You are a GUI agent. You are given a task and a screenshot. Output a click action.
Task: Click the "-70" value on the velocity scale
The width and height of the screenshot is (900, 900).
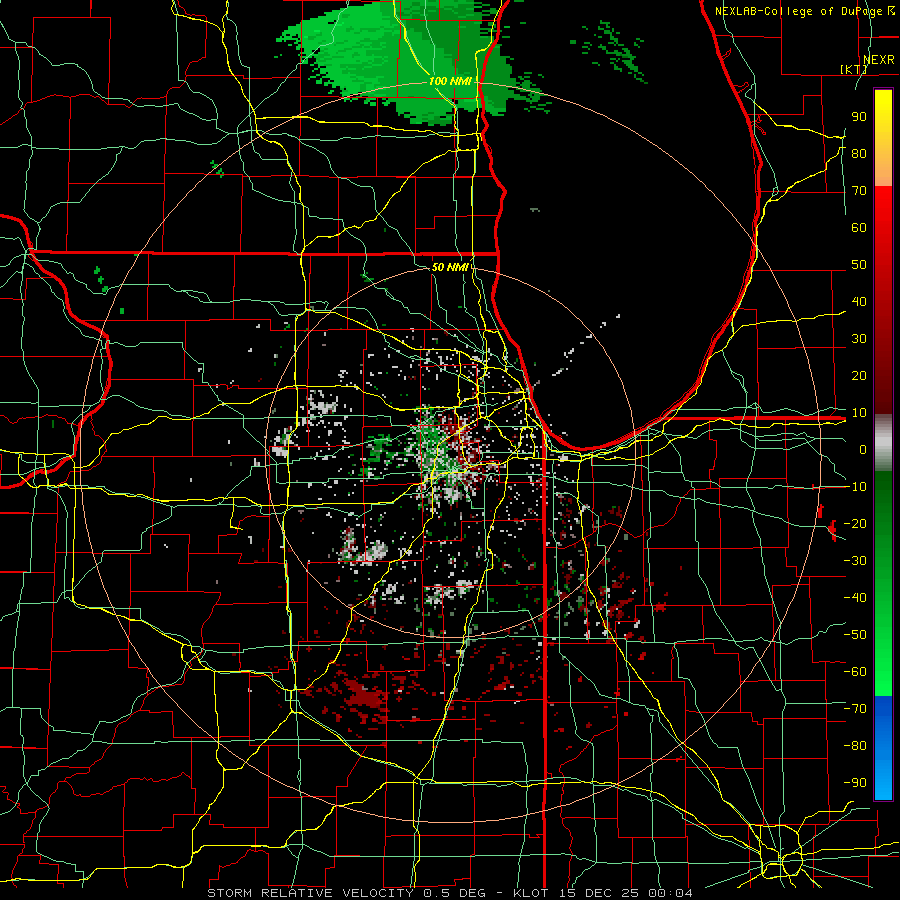(855, 709)
